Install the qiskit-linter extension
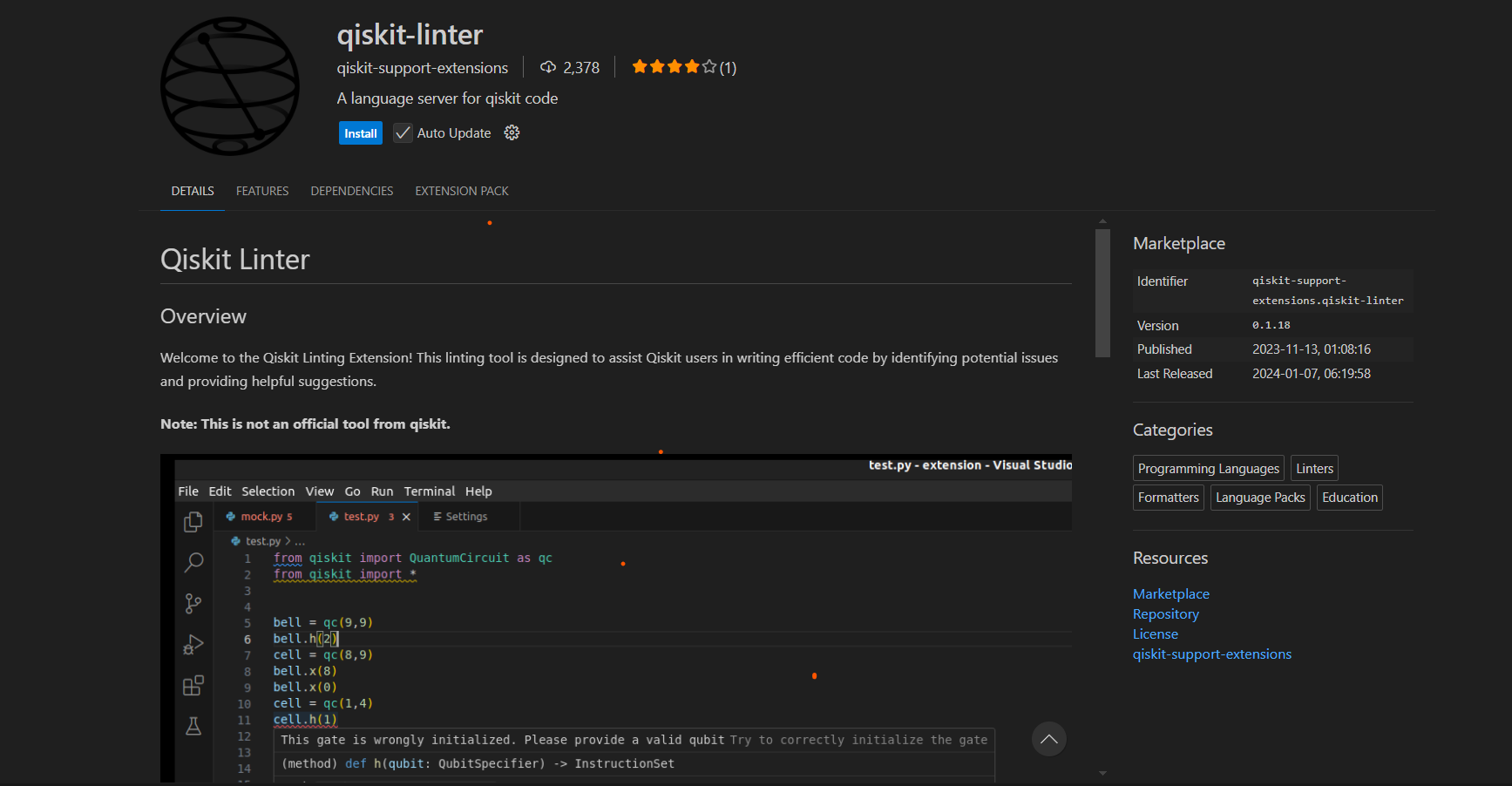 pos(360,133)
